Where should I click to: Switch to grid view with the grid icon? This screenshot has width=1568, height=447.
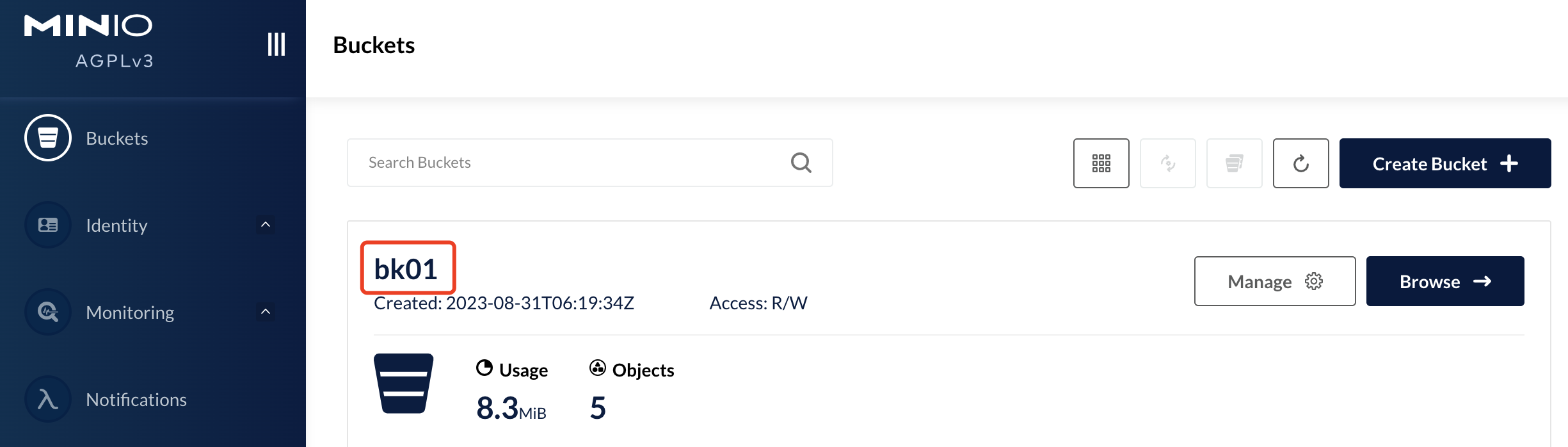[1101, 163]
